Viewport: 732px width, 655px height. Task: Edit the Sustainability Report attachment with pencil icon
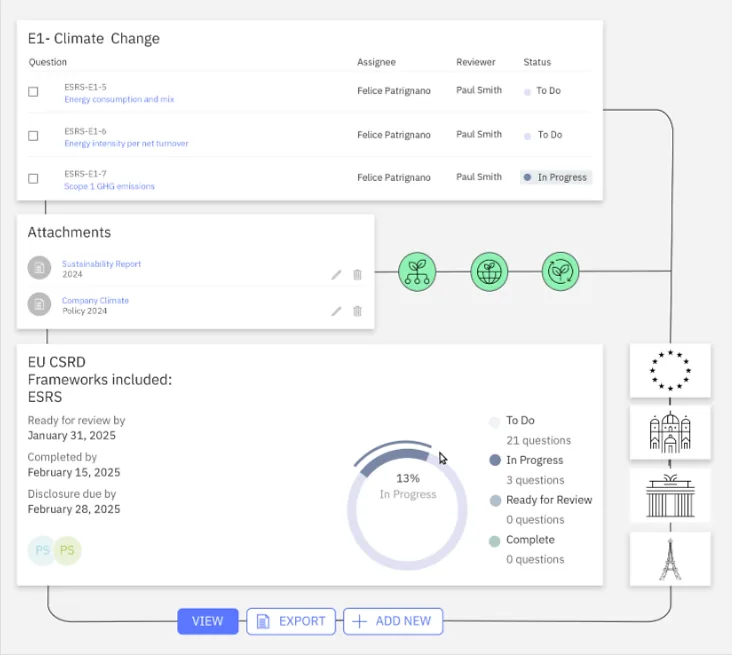point(336,275)
